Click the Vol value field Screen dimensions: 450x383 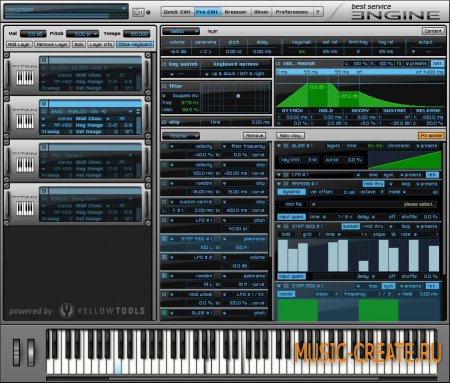[33, 34]
